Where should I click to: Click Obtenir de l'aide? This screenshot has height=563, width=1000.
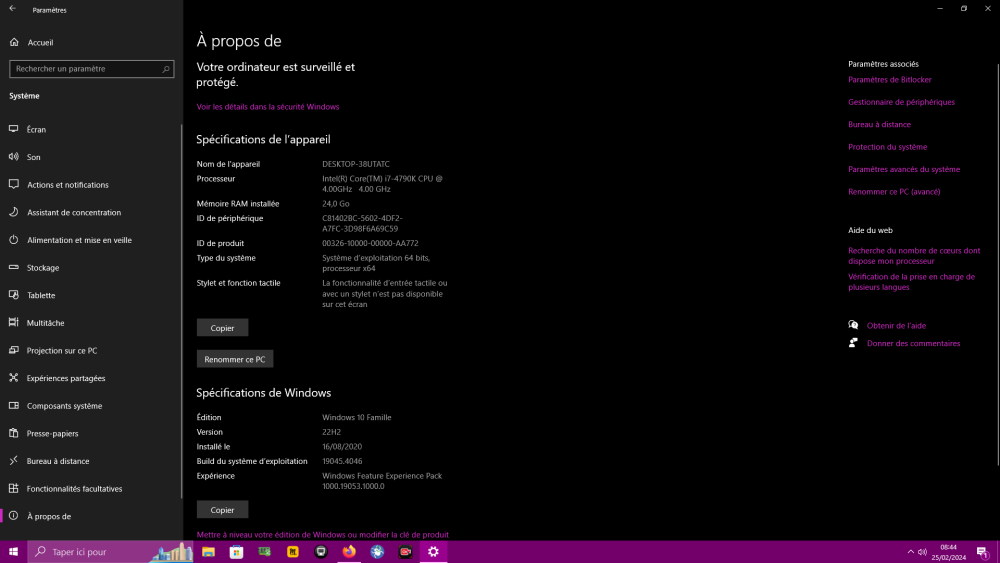pyautogui.click(x=896, y=326)
